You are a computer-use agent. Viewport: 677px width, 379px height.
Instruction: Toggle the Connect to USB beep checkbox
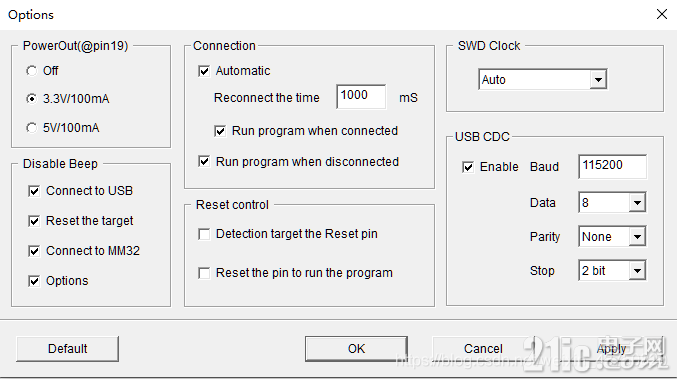[x=34, y=191]
